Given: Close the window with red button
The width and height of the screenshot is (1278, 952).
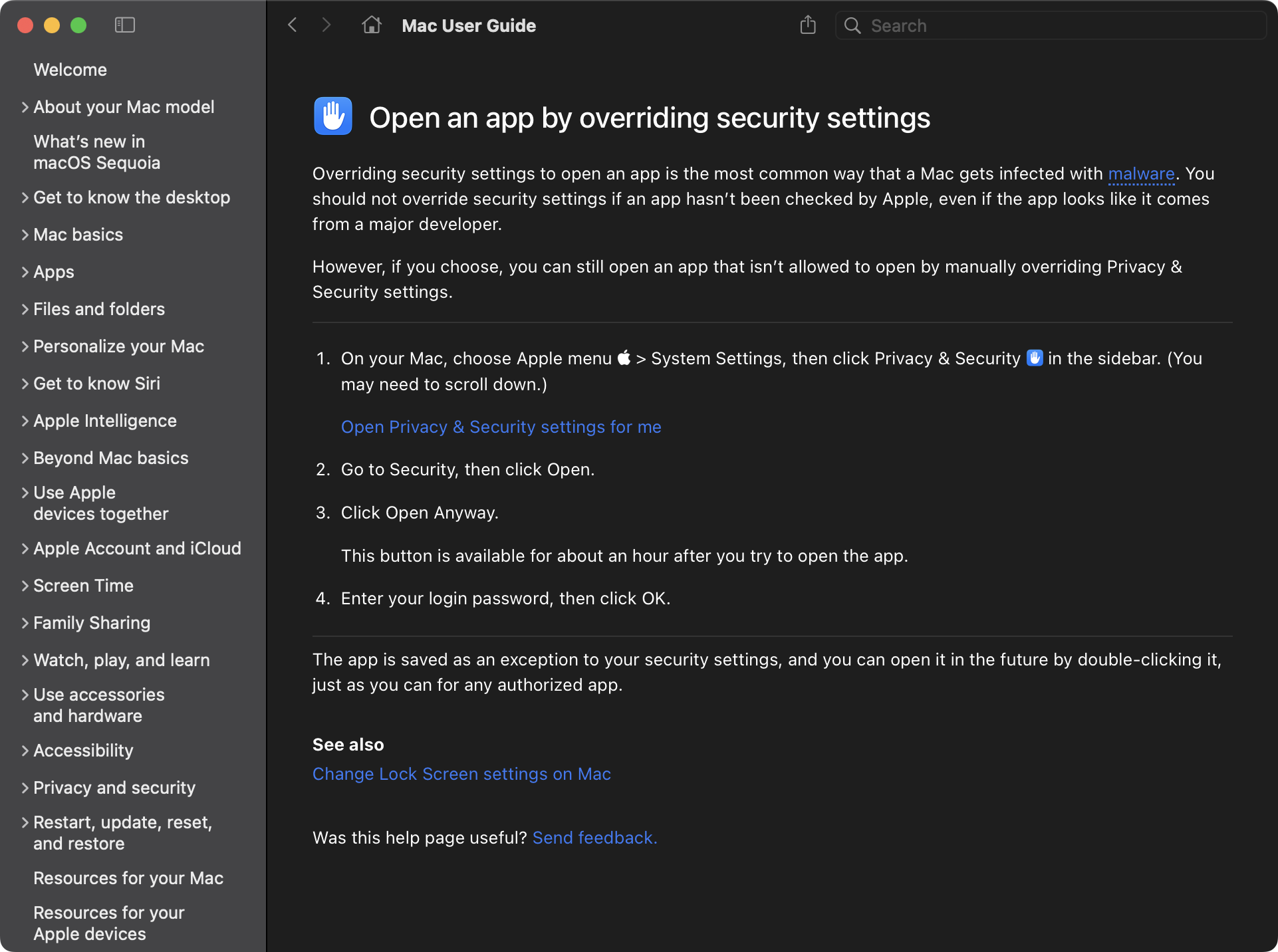Looking at the screenshot, I should pyautogui.click(x=25, y=25).
